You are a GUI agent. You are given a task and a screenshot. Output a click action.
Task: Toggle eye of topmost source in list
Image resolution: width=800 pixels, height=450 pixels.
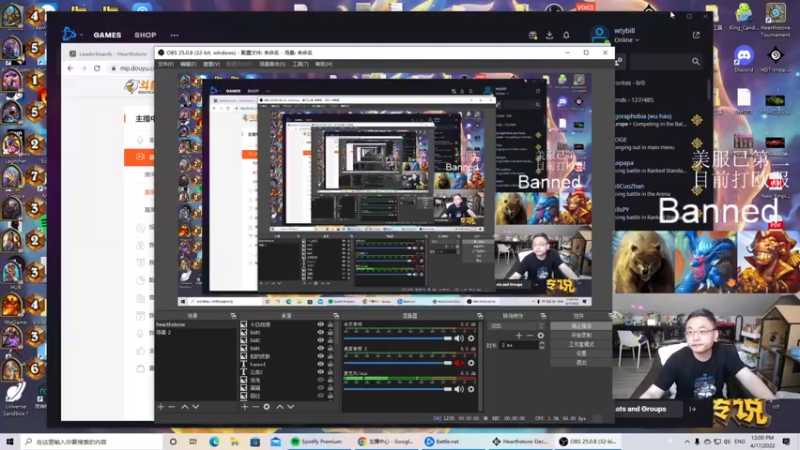click(x=320, y=324)
